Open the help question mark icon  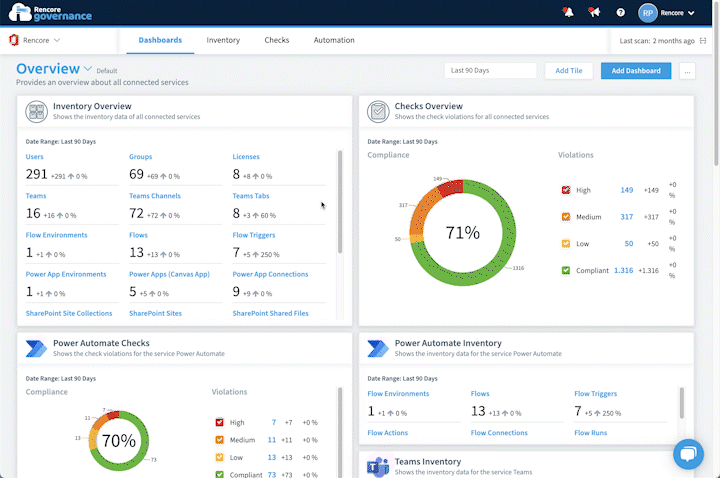pyautogui.click(x=620, y=13)
